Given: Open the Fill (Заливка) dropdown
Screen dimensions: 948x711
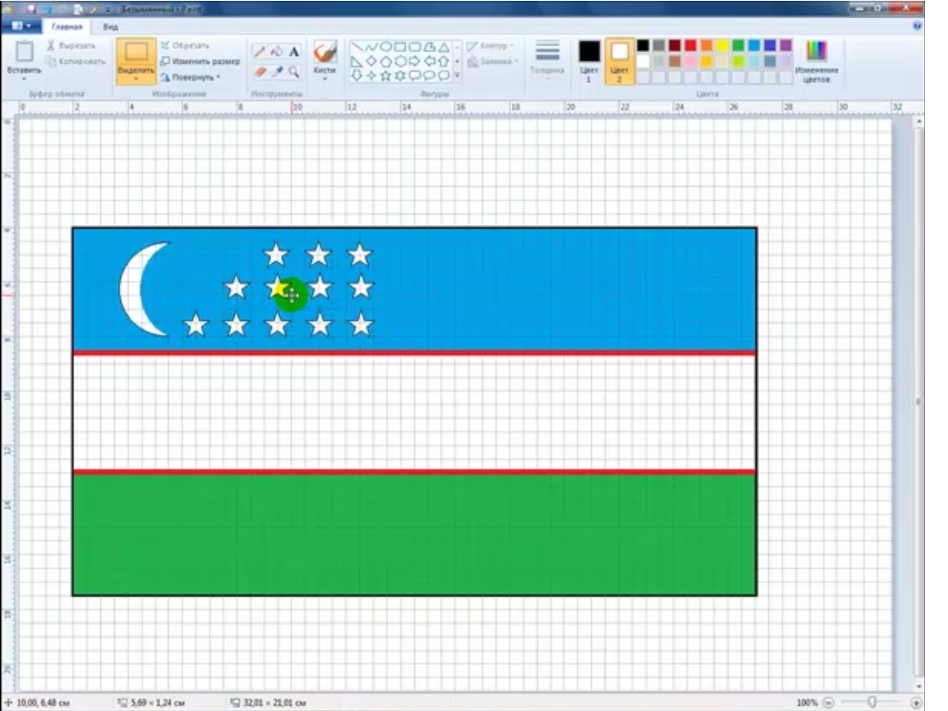Looking at the screenshot, I should (493, 61).
